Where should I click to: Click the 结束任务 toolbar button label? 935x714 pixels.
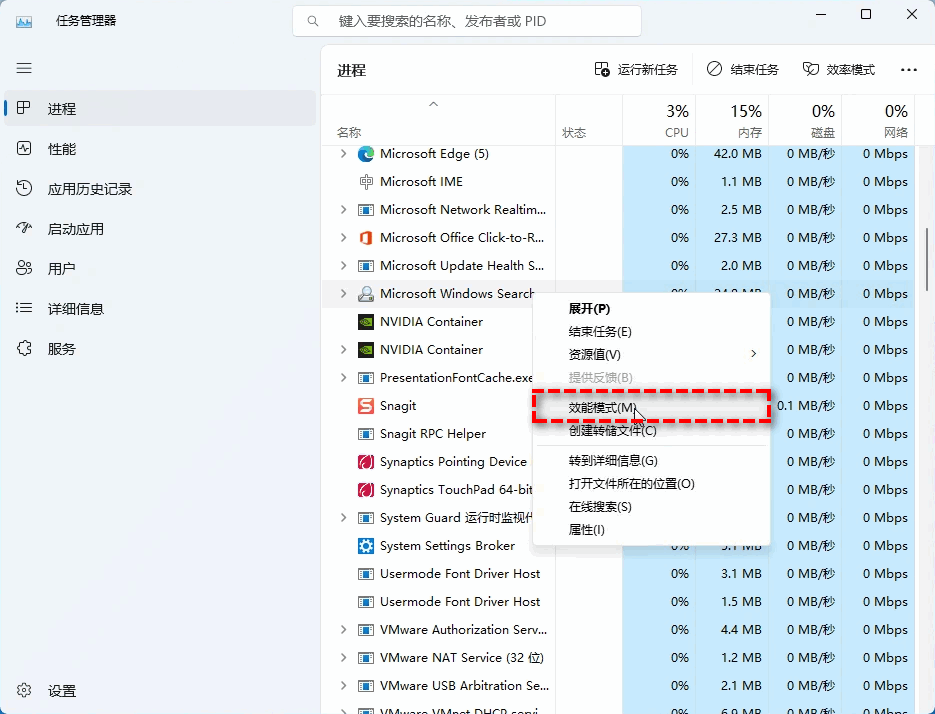754,70
